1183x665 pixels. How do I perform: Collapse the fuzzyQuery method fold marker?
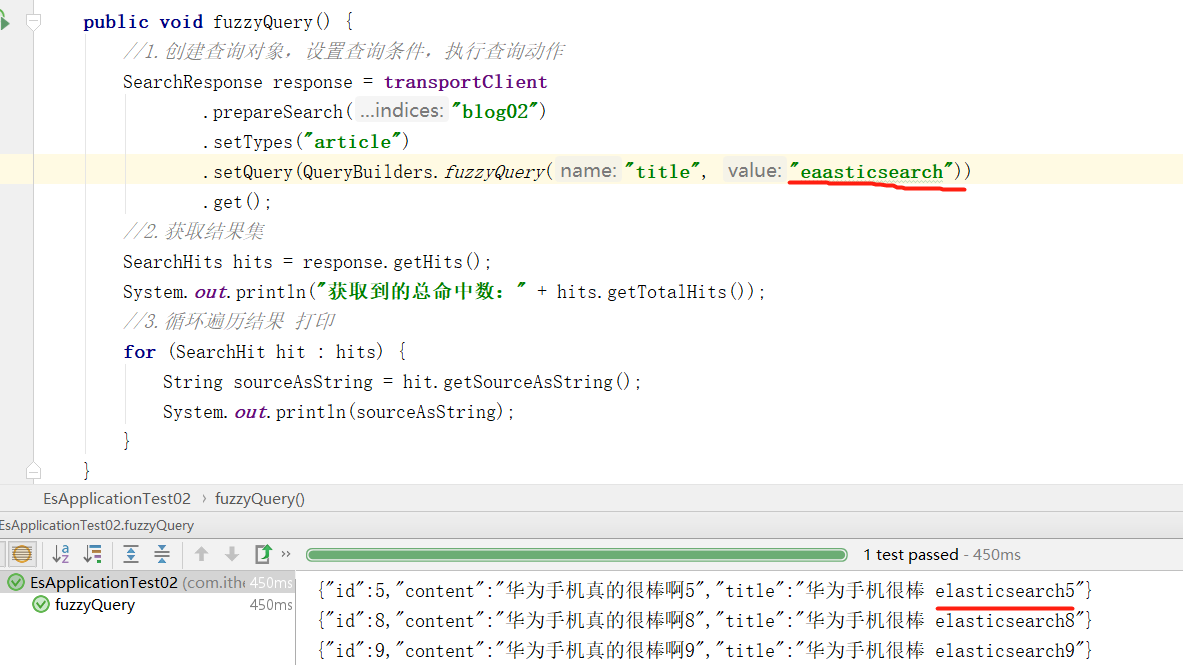tap(34, 21)
